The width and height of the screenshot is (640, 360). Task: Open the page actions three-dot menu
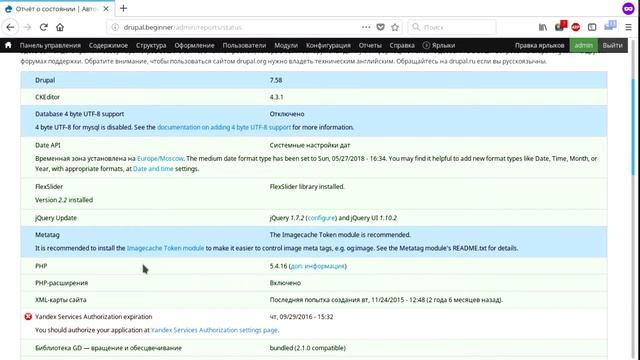coord(366,27)
